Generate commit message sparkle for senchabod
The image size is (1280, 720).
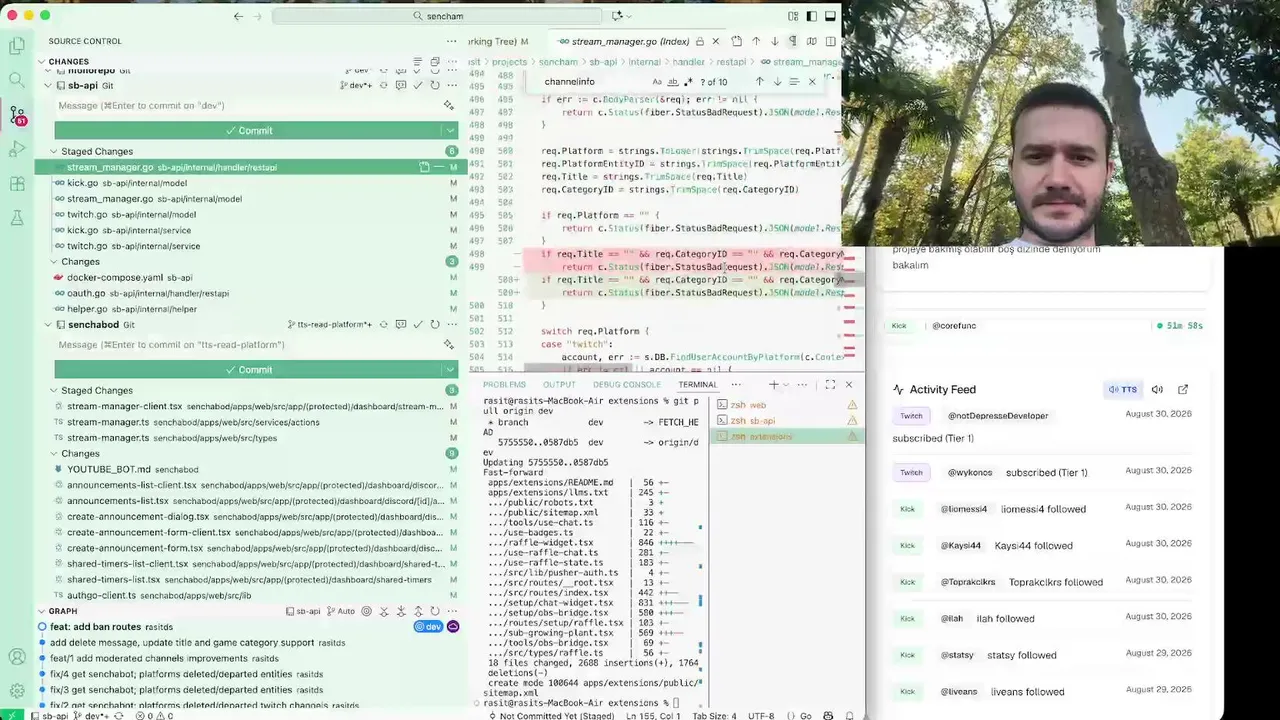coord(449,344)
